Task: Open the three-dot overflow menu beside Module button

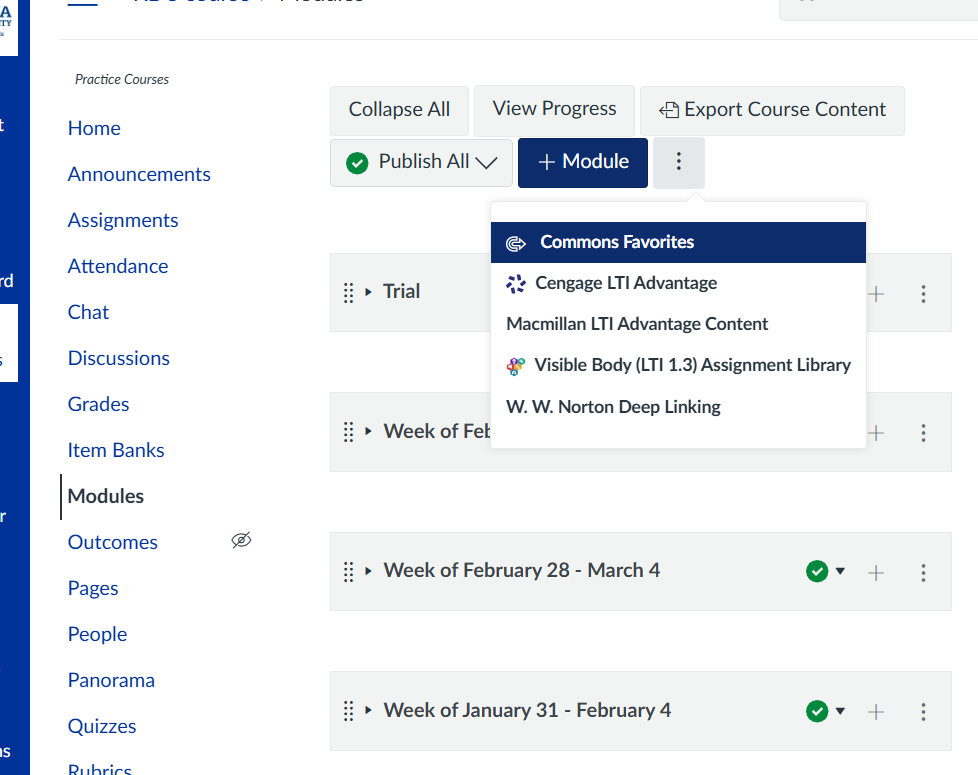Action: click(678, 161)
